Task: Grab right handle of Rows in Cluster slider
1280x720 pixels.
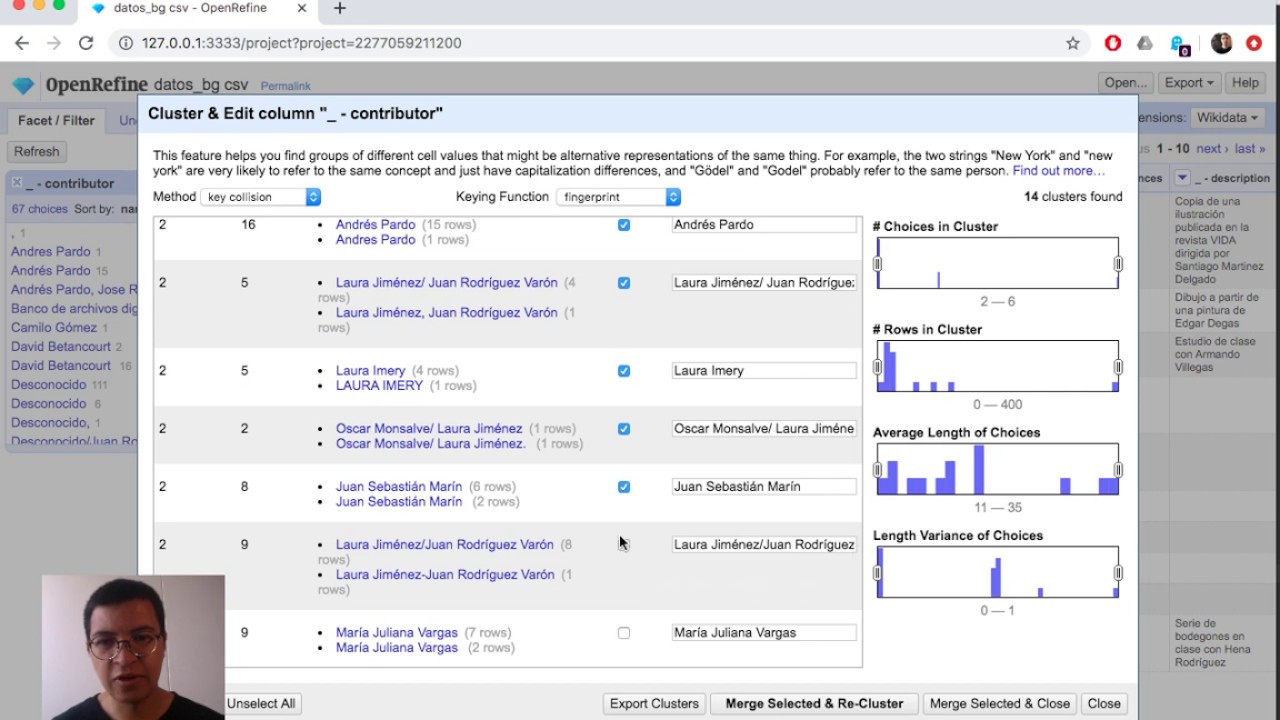Action: click(1118, 367)
